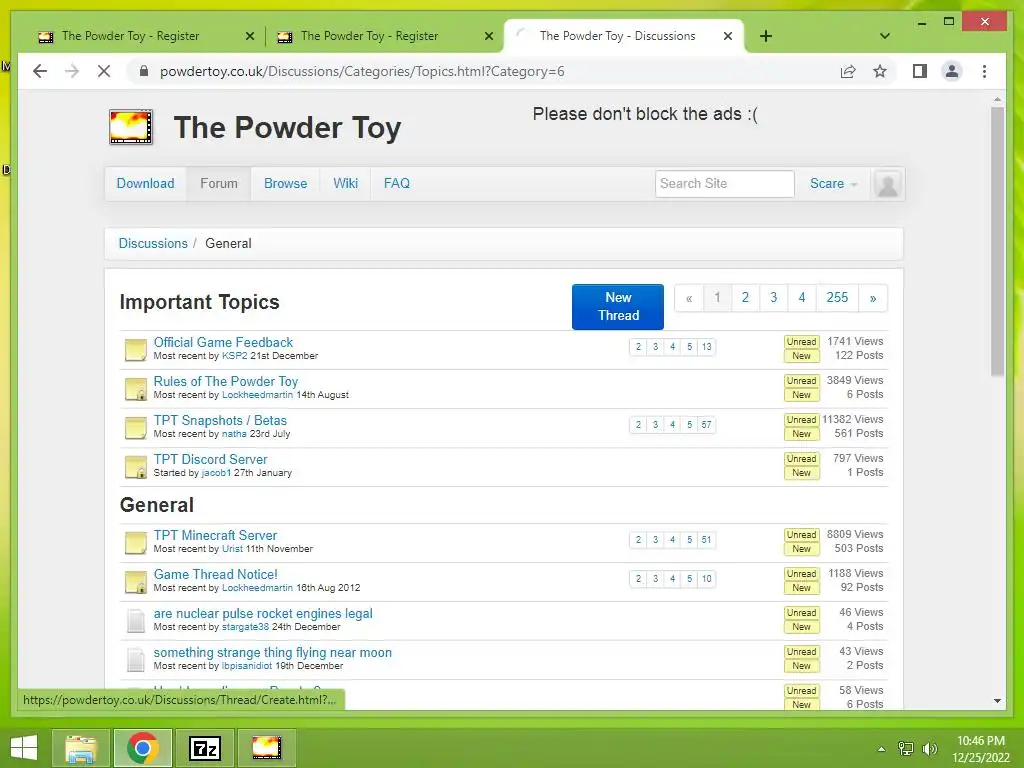Jump to page 10 of Game Thread Notice!

tap(707, 579)
